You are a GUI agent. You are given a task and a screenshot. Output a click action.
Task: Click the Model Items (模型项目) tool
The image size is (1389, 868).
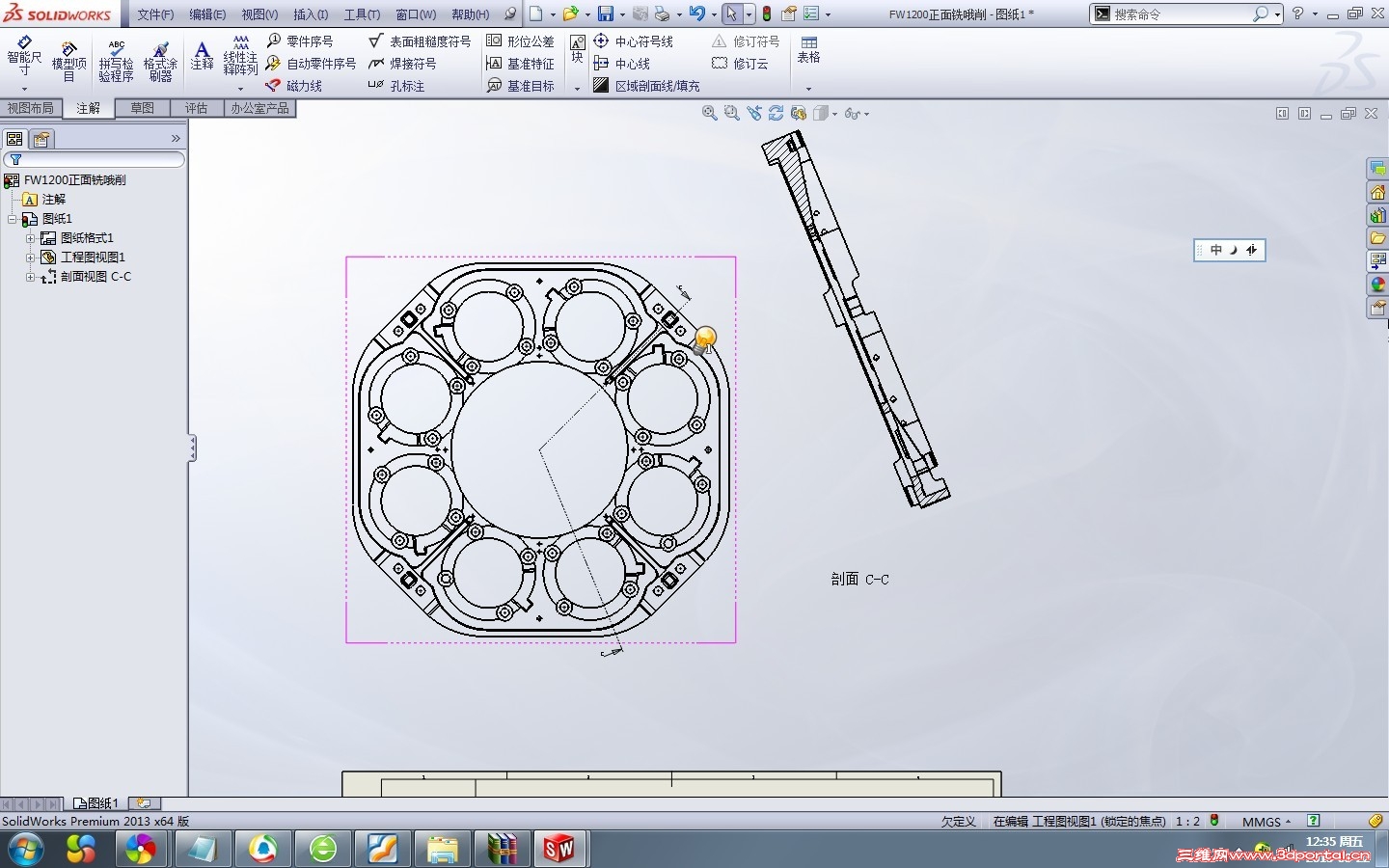[x=68, y=60]
